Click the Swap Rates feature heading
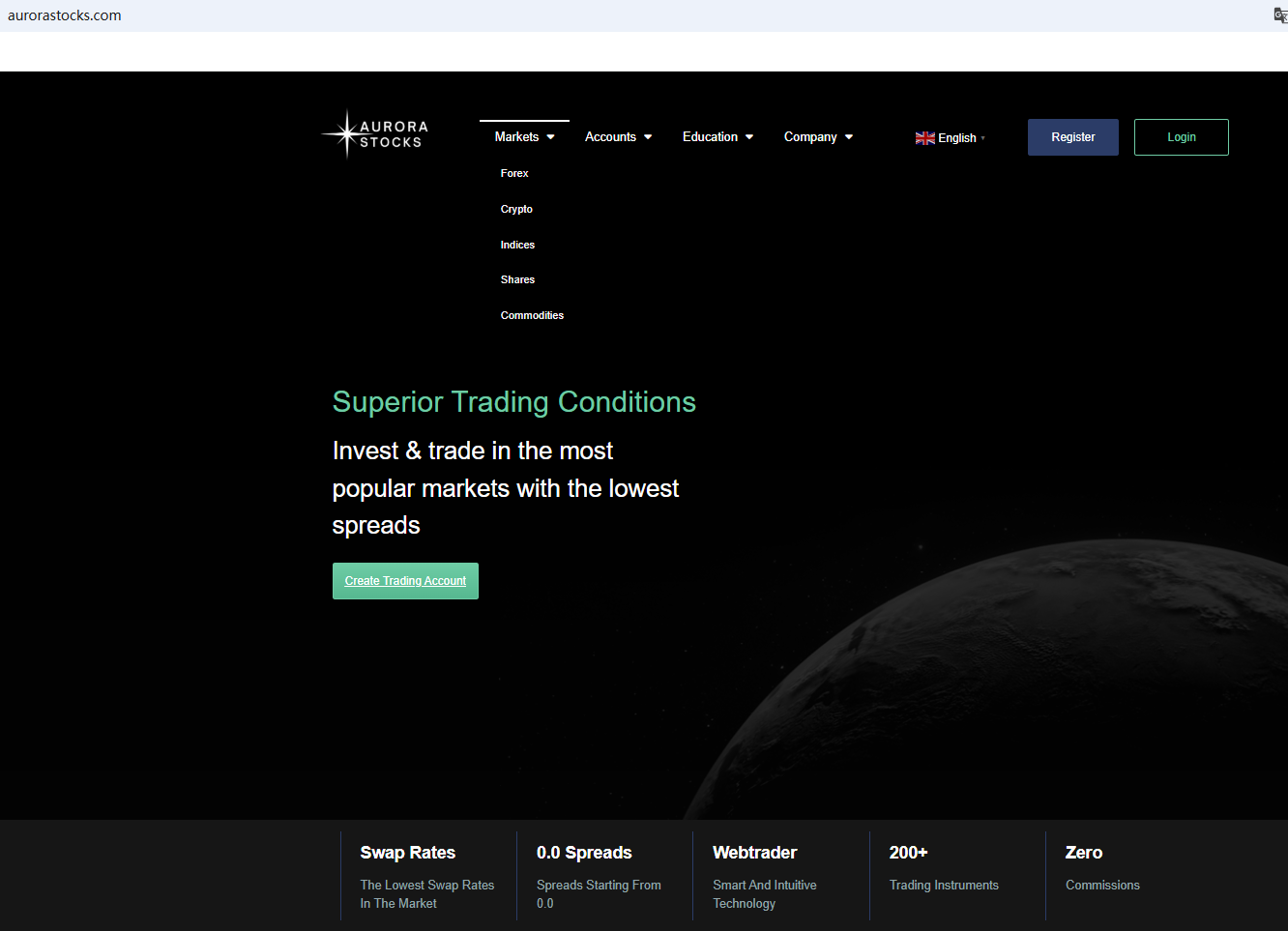The height and width of the screenshot is (931, 1288). [x=407, y=853]
